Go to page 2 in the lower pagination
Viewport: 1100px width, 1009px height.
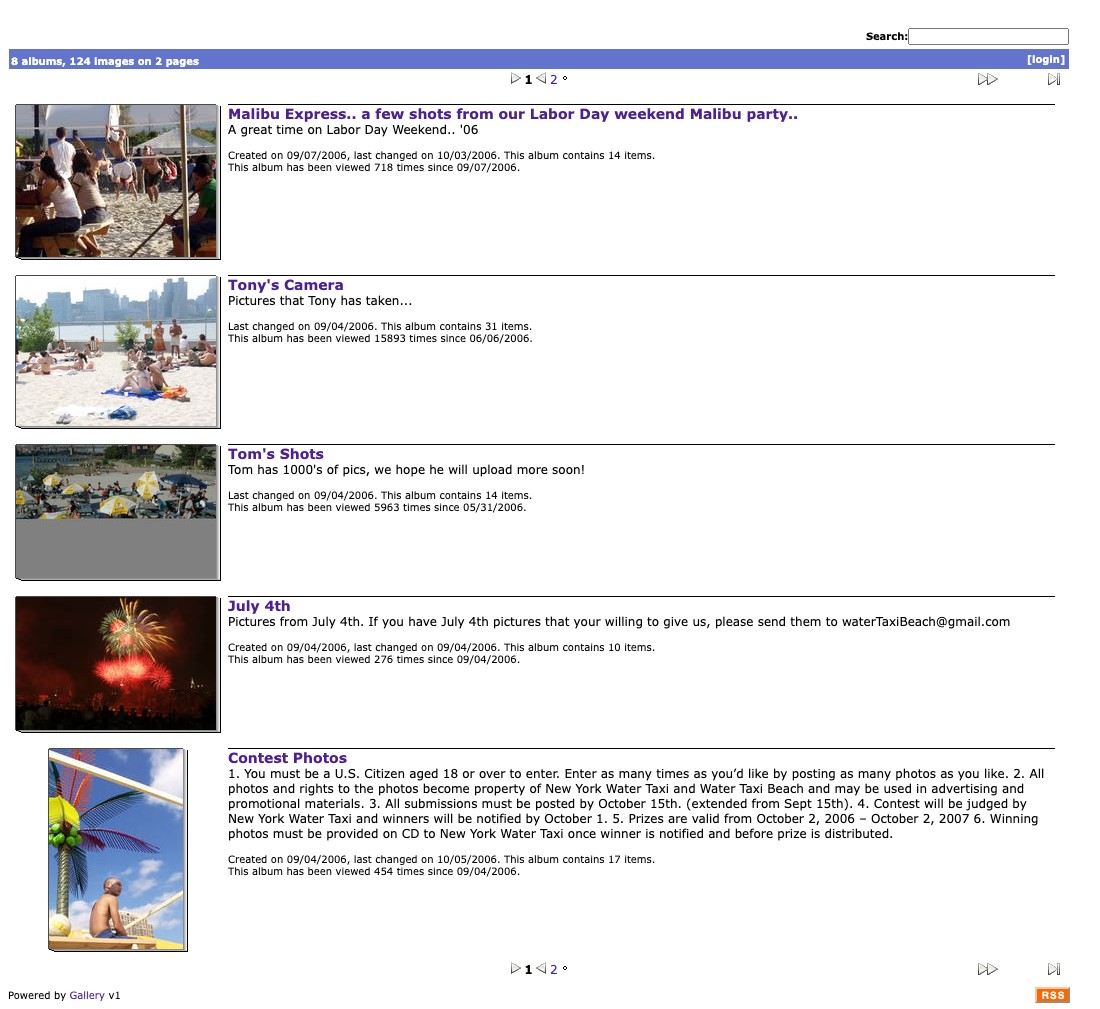tap(554, 969)
